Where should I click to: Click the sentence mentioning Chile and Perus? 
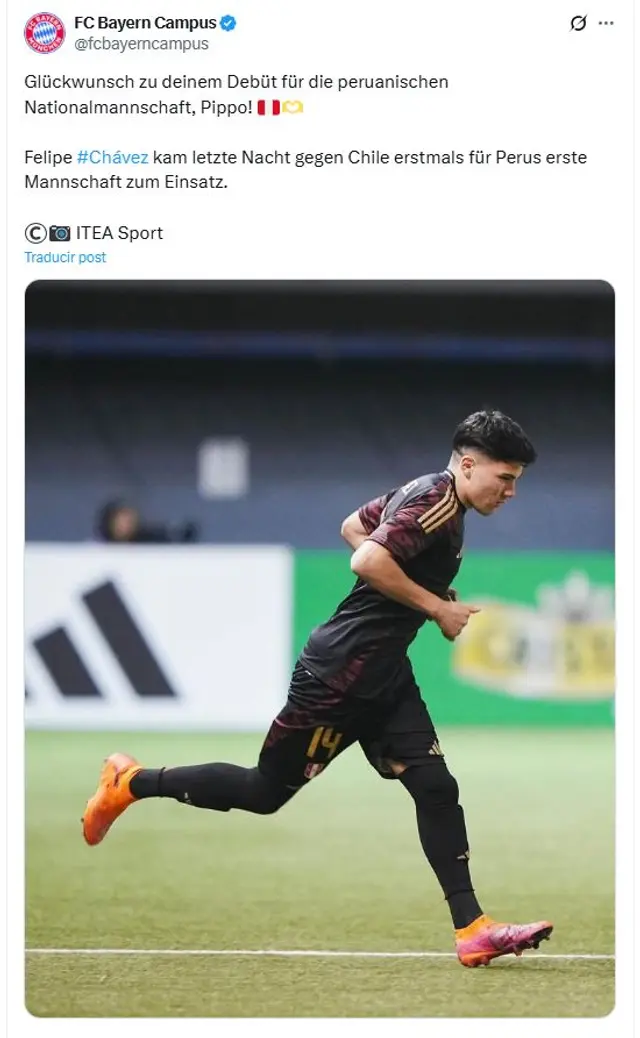(x=305, y=169)
